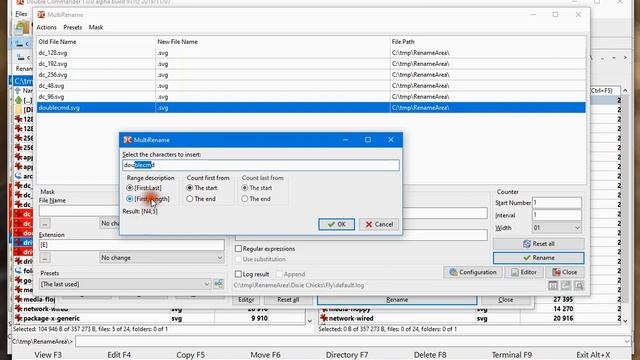The height and width of the screenshot is (360, 640).
Task: Enable the Regular expressions checkbox
Action: click(x=265, y=249)
